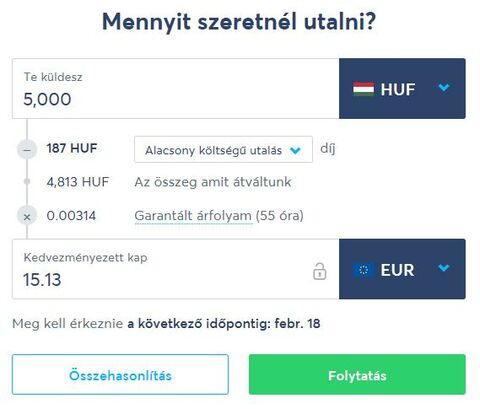The height and width of the screenshot is (409, 480).
Task: Expand the EUR currency dropdown chevron
Action: coord(444,268)
